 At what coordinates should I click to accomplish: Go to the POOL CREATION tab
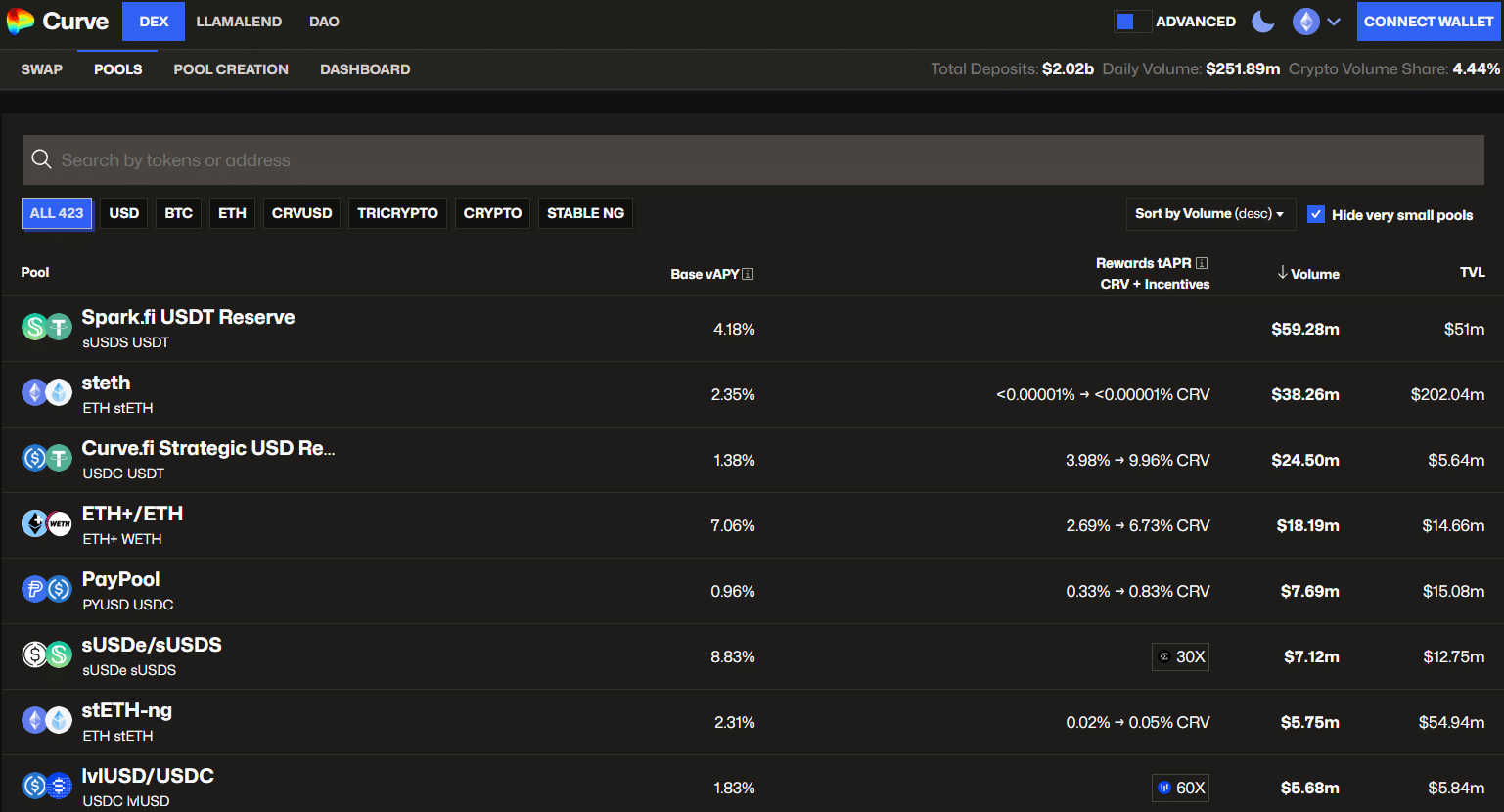click(x=231, y=69)
